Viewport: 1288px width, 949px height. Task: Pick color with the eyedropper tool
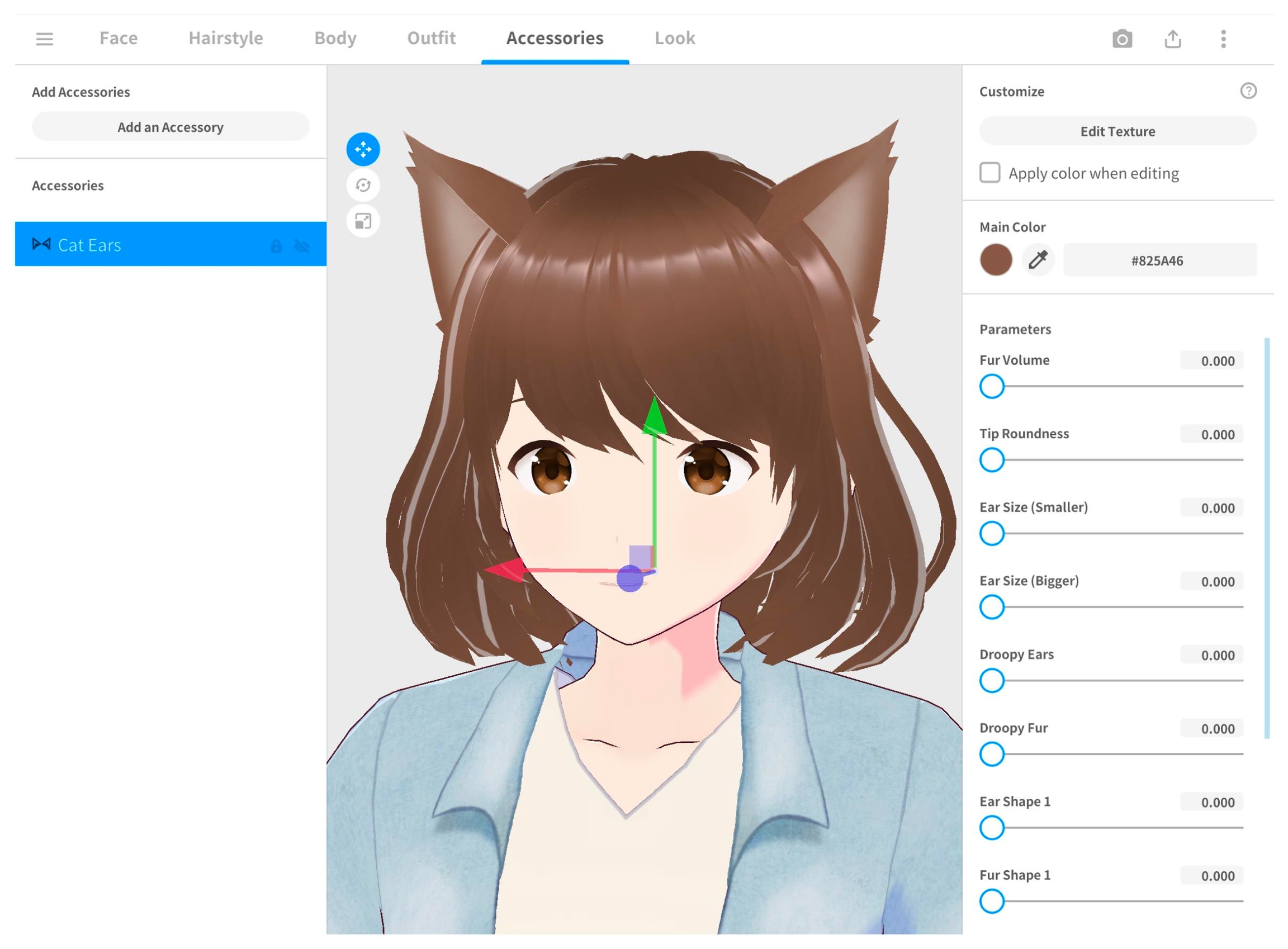point(1038,260)
